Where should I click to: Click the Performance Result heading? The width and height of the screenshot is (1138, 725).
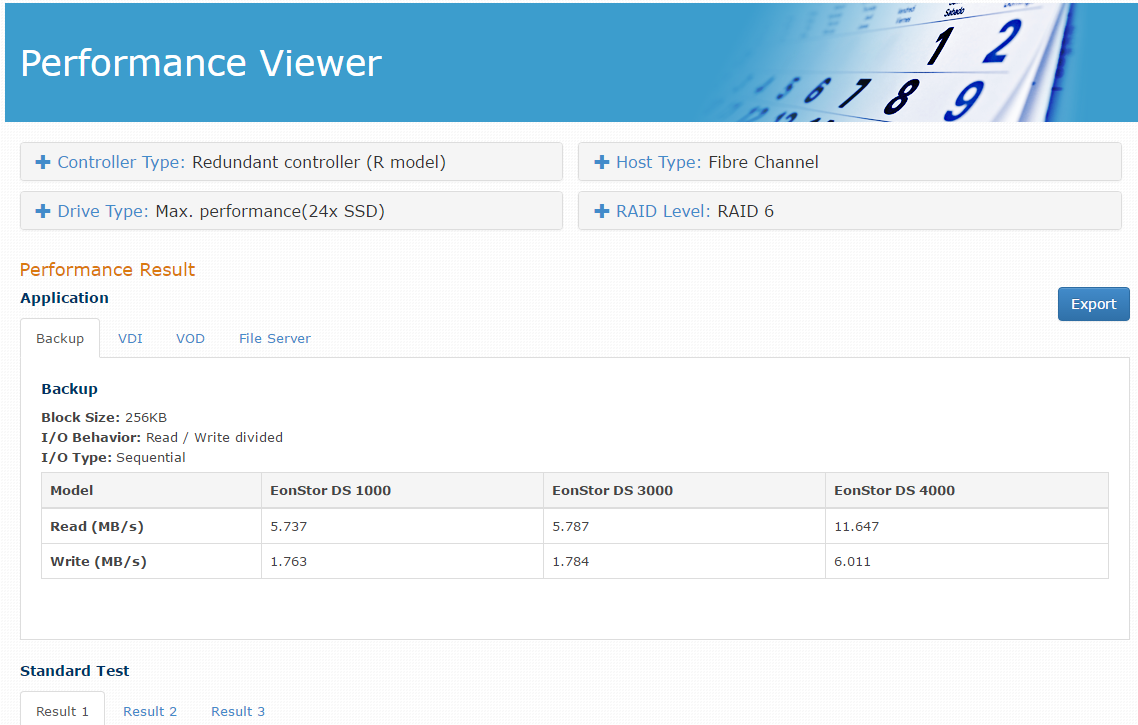(107, 269)
